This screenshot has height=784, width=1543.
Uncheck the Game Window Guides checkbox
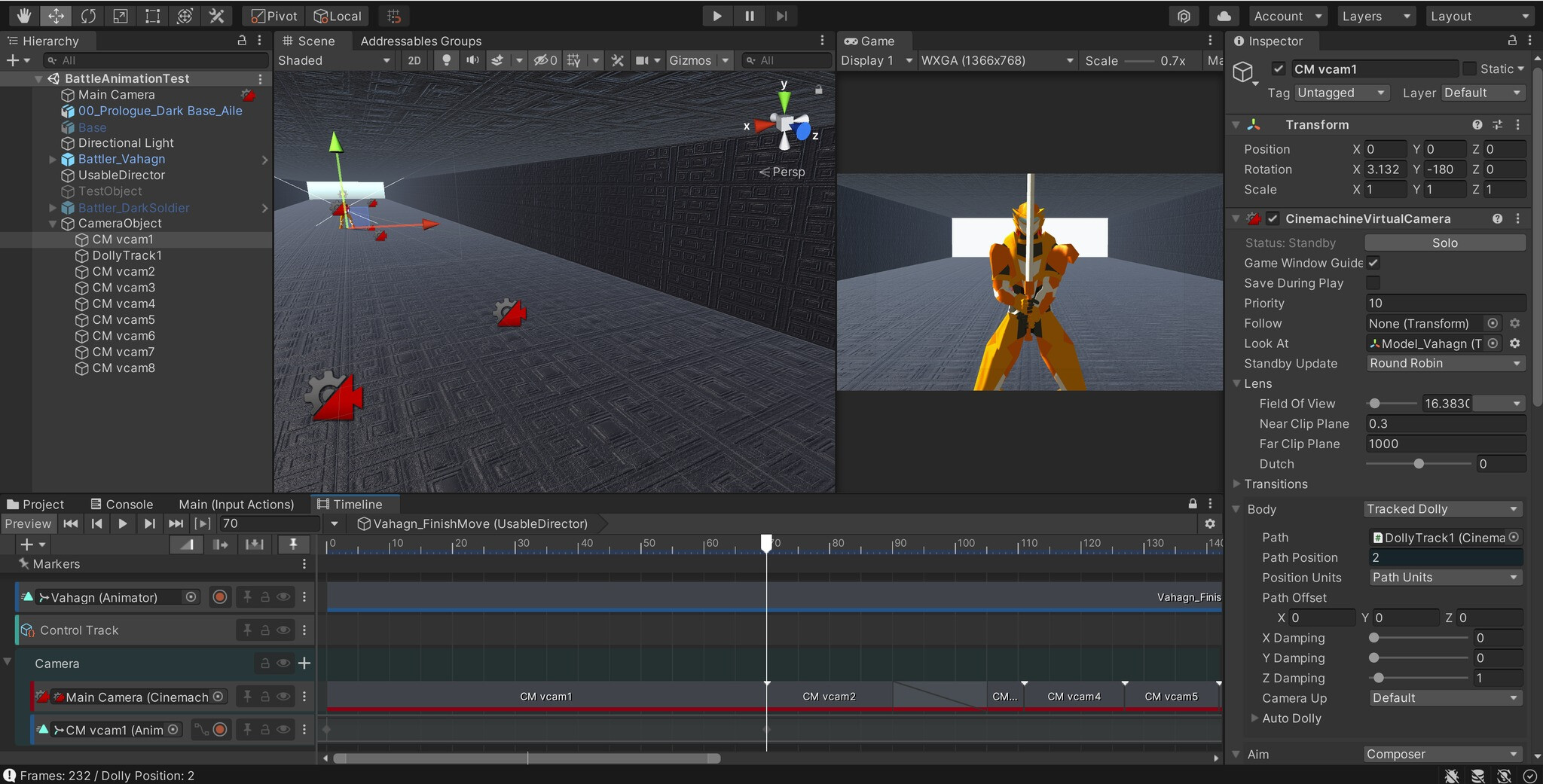[x=1374, y=263]
